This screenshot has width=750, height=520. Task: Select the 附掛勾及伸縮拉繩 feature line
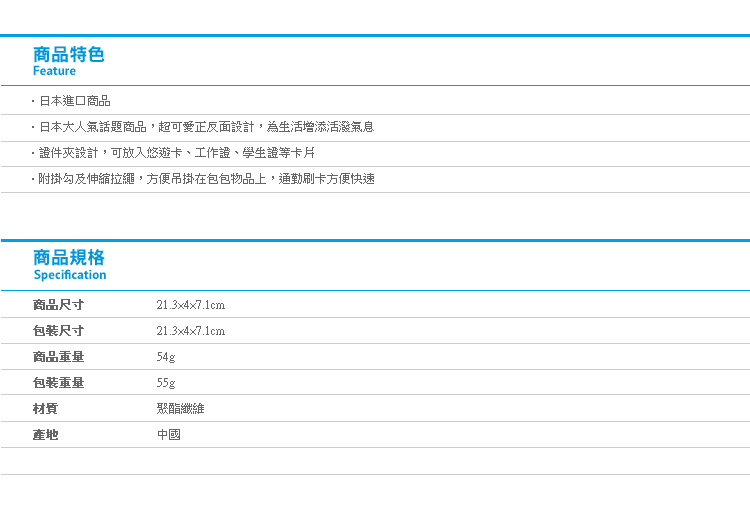click(206, 179)
